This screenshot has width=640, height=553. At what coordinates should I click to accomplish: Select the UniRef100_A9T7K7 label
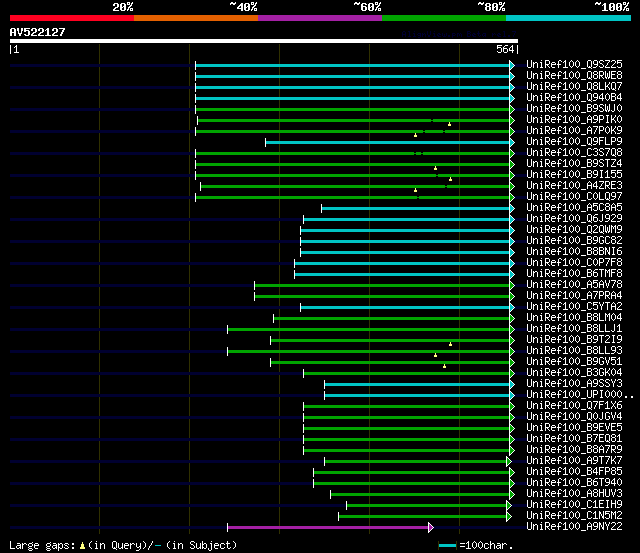click(x=574, y=461)
